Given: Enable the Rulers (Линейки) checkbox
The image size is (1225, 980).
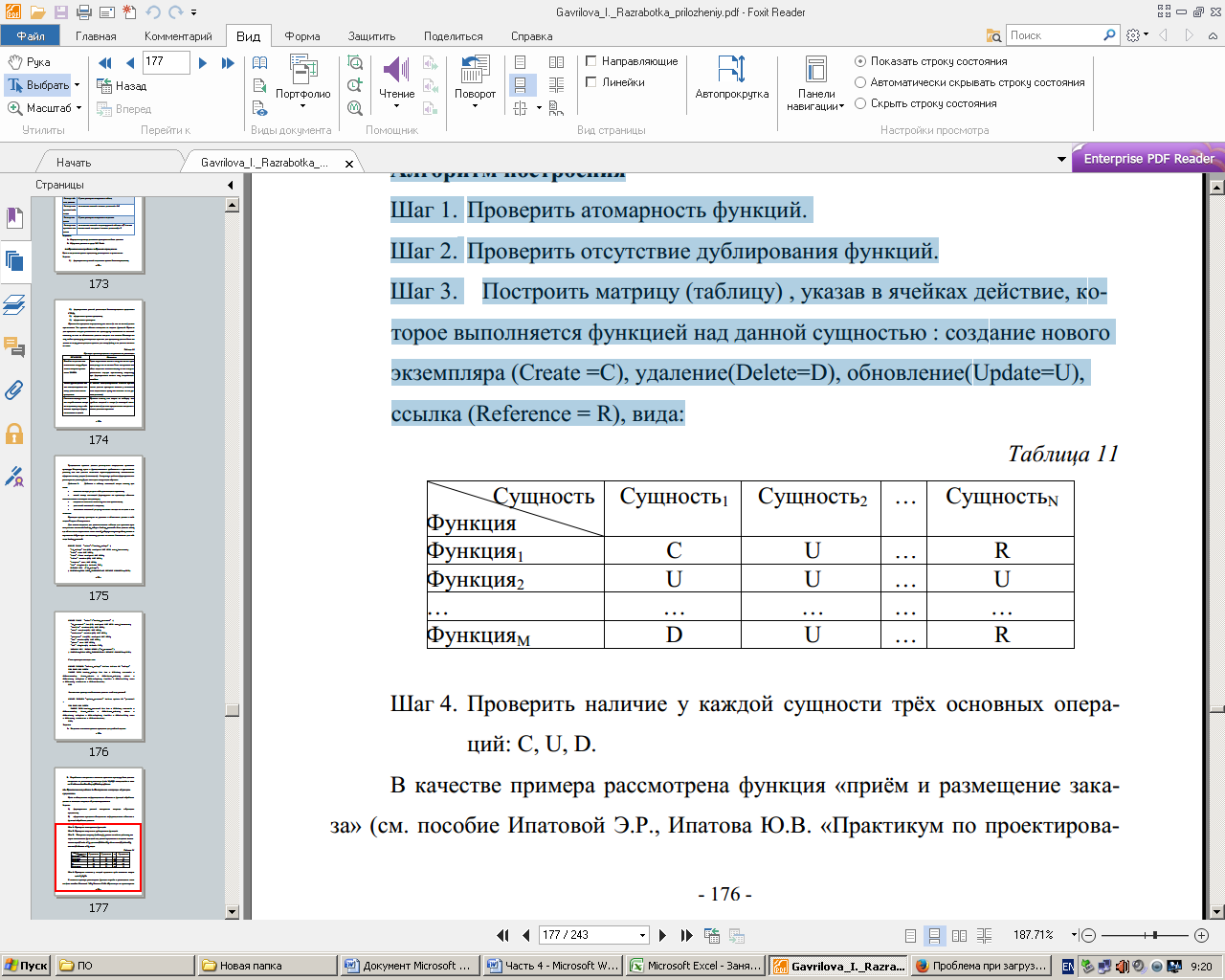Looking at the screenshot, I should [591, 82].
